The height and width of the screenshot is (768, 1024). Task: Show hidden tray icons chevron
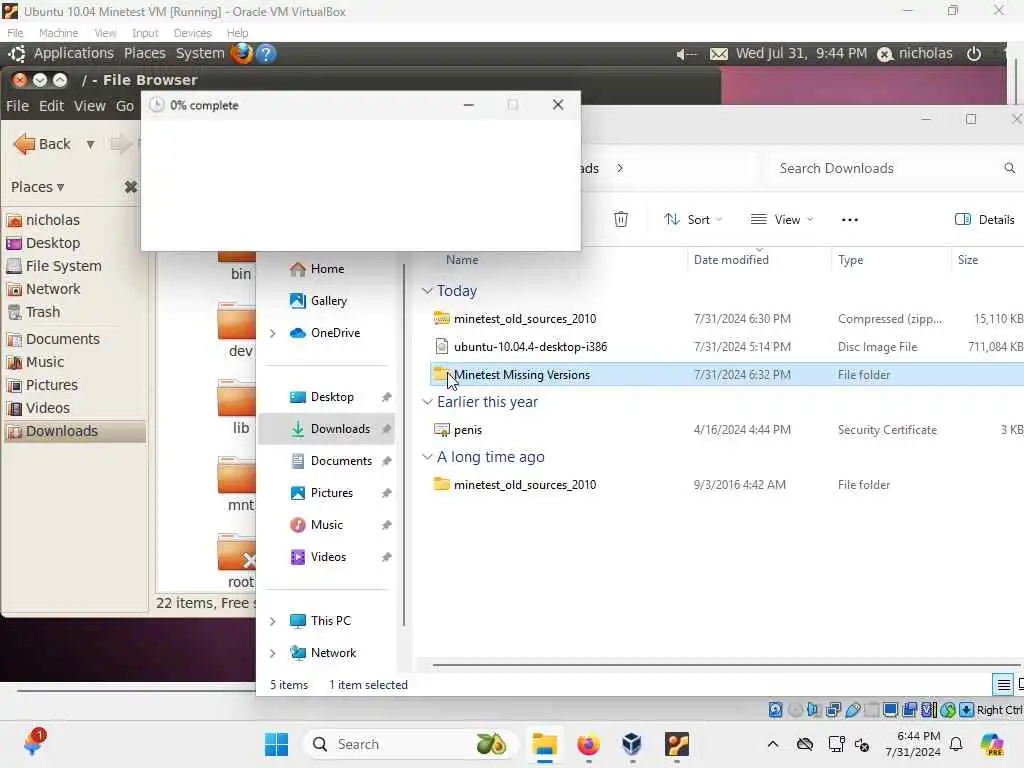[773, 744]
